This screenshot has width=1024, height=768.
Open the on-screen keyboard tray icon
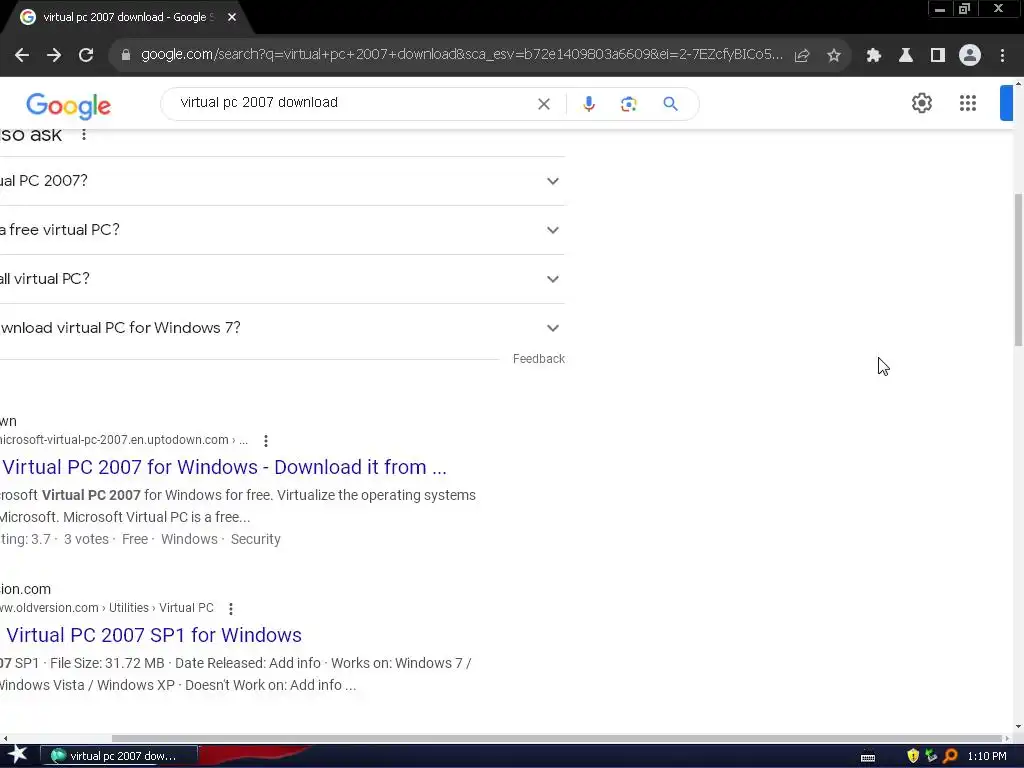tap(868, 757)
